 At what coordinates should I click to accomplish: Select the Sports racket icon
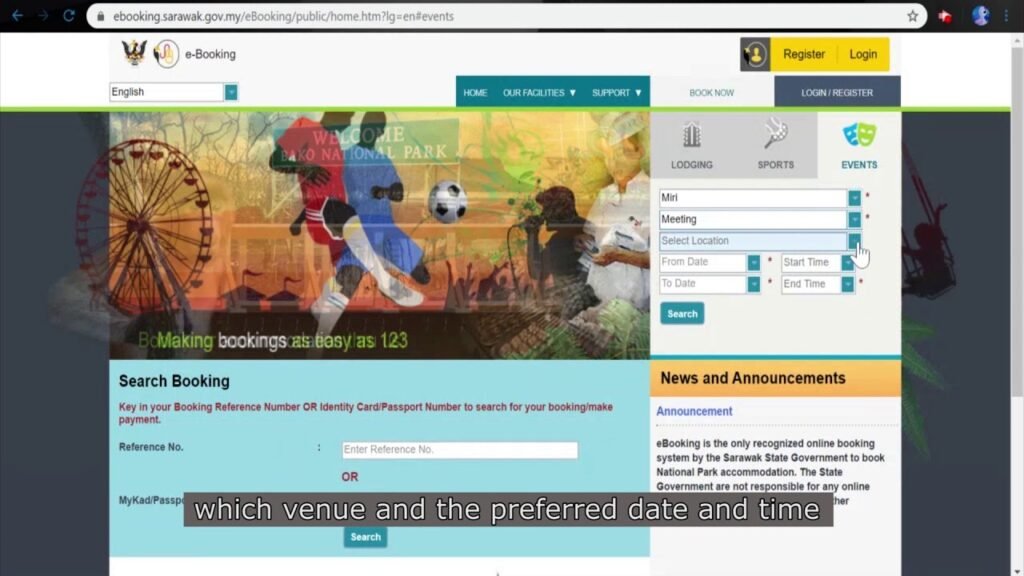(x=775, y=134)
